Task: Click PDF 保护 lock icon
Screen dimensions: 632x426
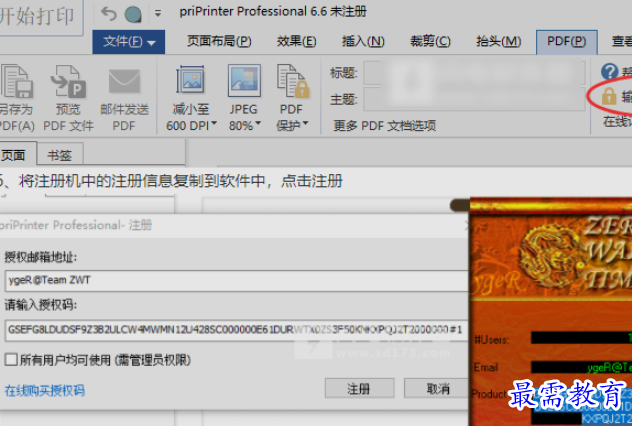Action: [293, 81]
